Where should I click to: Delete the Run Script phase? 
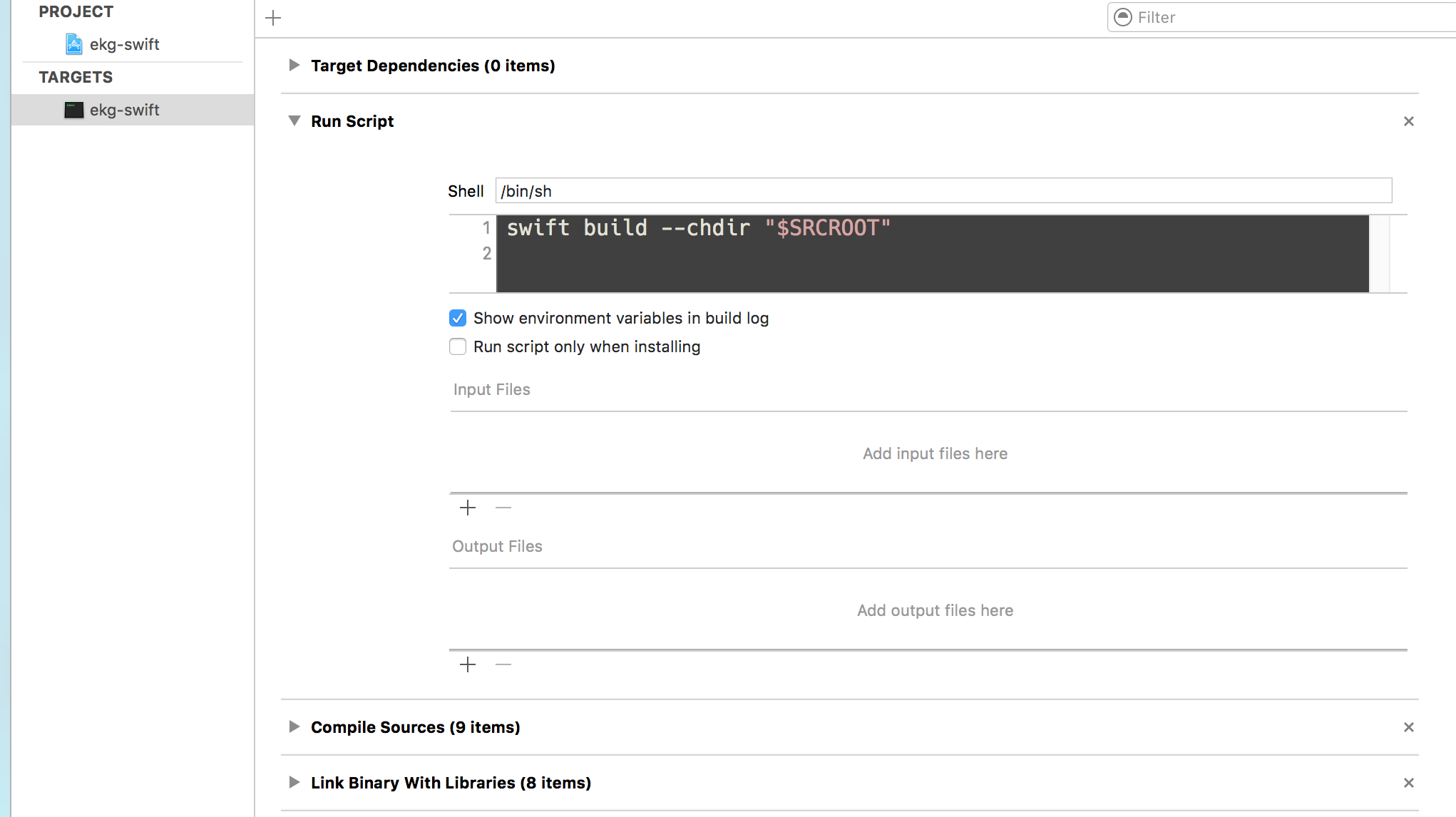coord(1409,121)
